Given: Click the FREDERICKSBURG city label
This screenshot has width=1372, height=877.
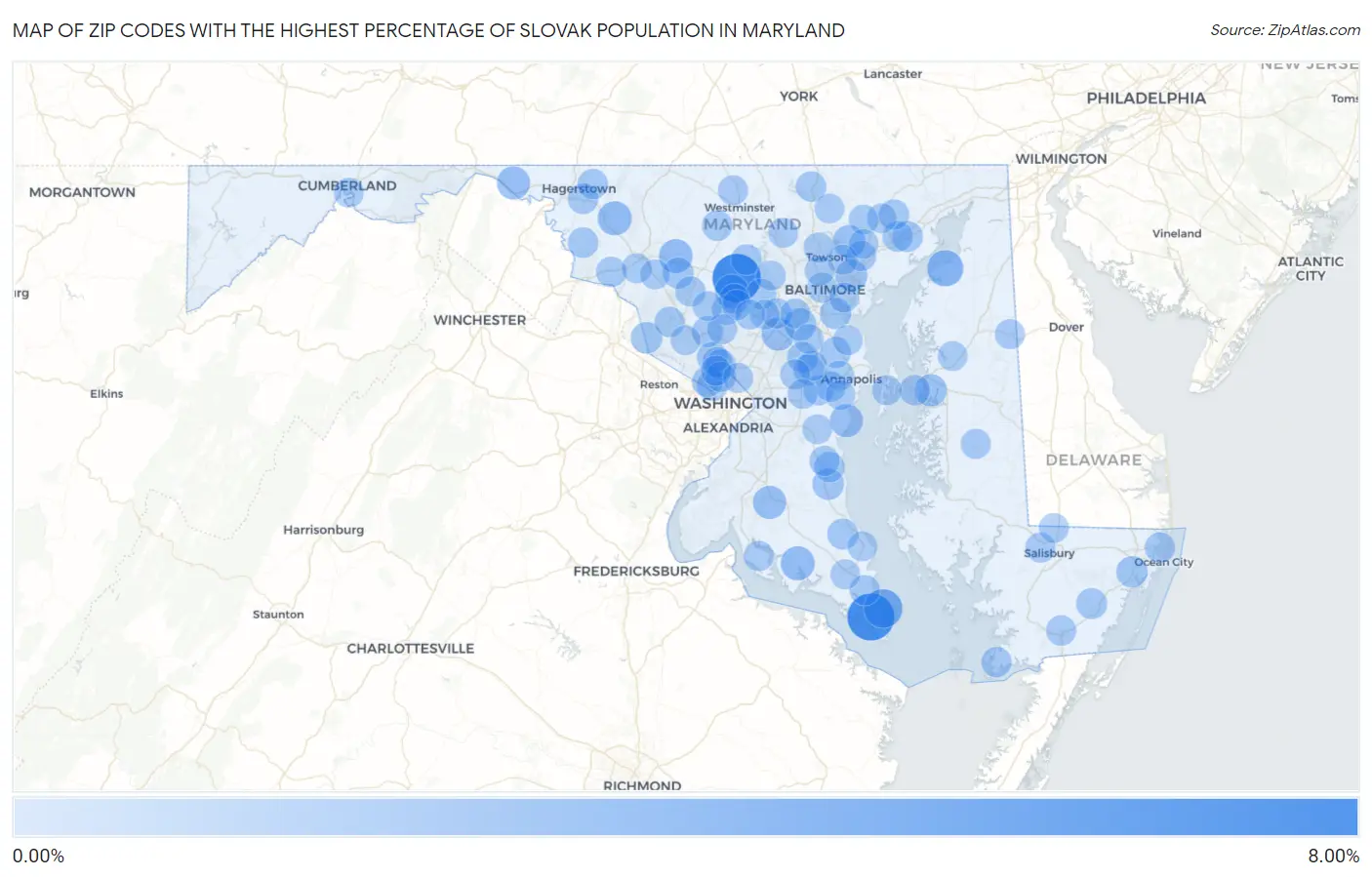Looking at the screenshot, I should (x=636, y=572).
